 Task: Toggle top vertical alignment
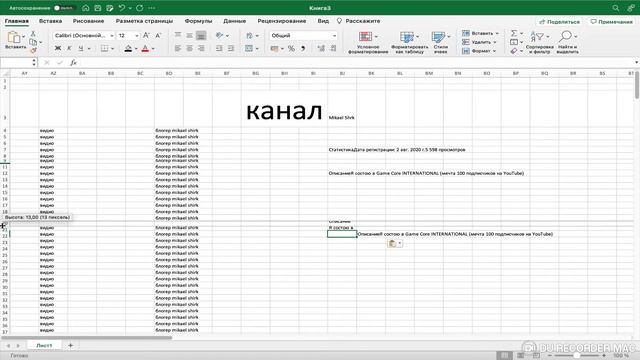click(178, 36)
